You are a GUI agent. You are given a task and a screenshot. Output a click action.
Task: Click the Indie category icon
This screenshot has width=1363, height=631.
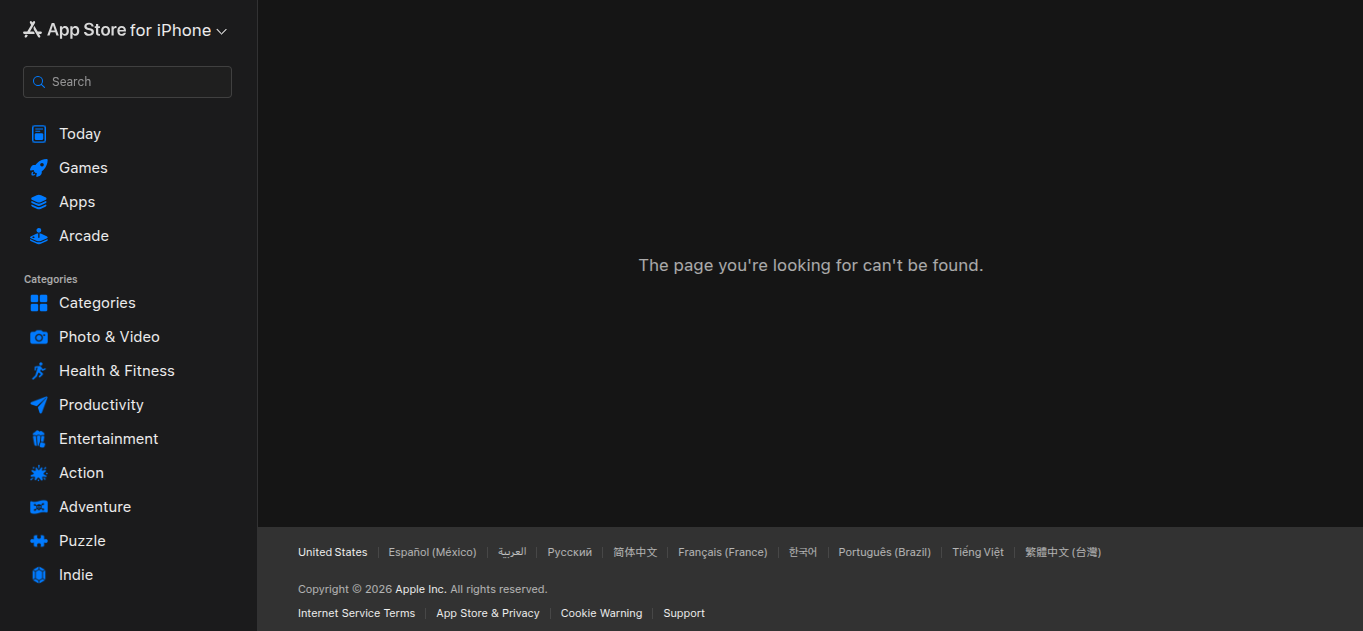39,575
